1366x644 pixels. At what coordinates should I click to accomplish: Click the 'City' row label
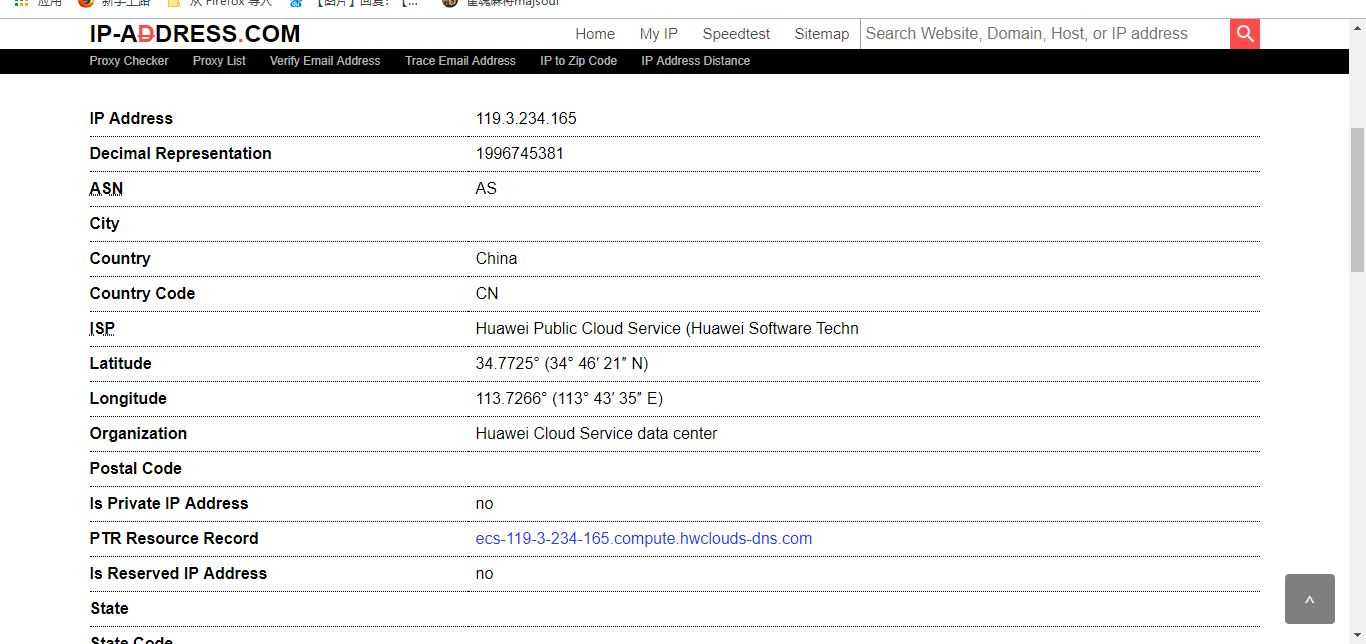(x=104, y=223)
